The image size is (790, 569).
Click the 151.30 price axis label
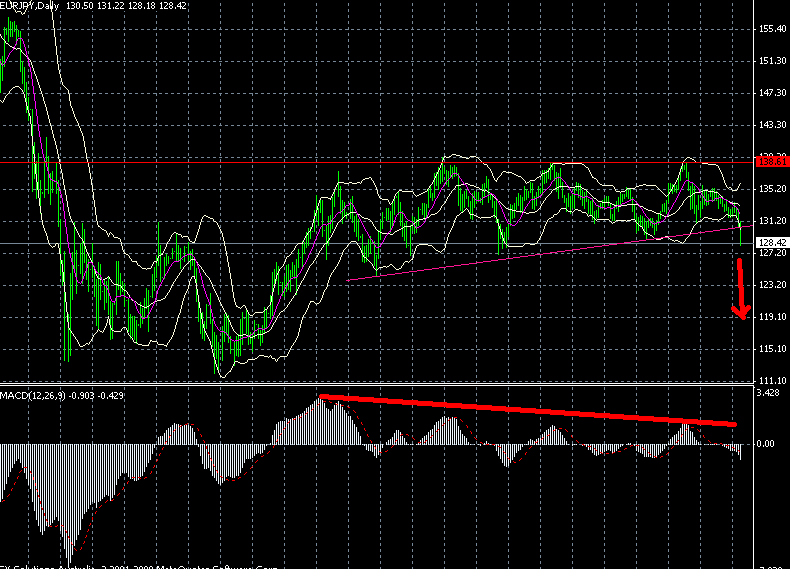point(772,61)
